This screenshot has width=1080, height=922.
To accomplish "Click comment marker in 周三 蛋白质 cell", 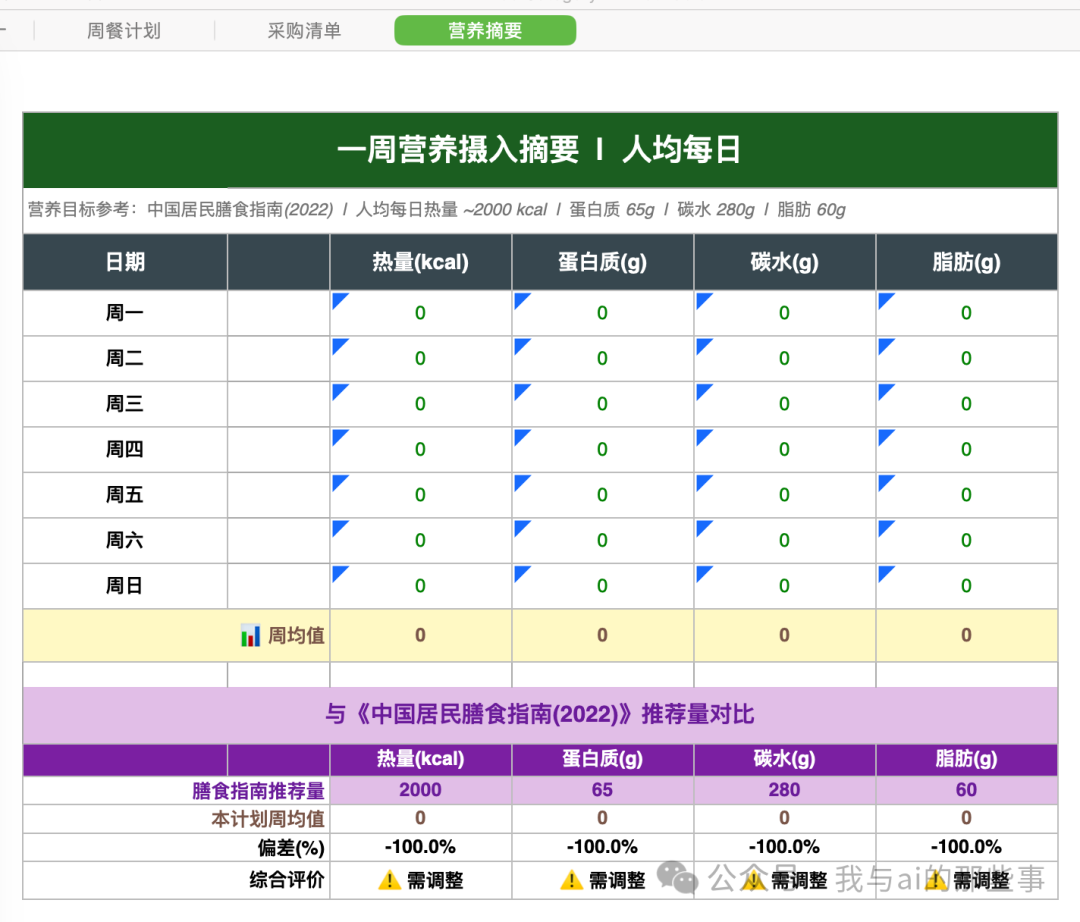I will [520, 389].
